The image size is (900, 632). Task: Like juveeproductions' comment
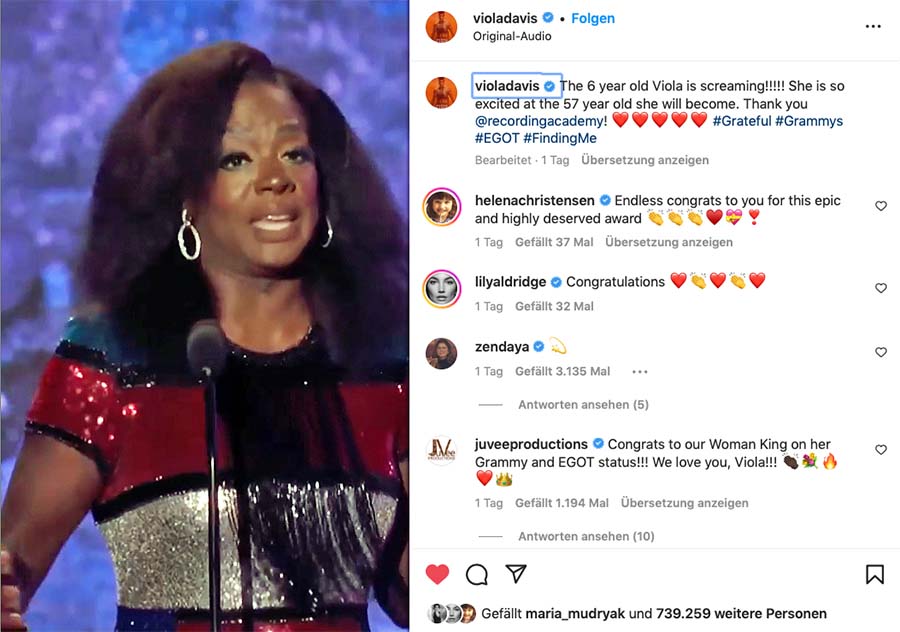tap(880, 449)
